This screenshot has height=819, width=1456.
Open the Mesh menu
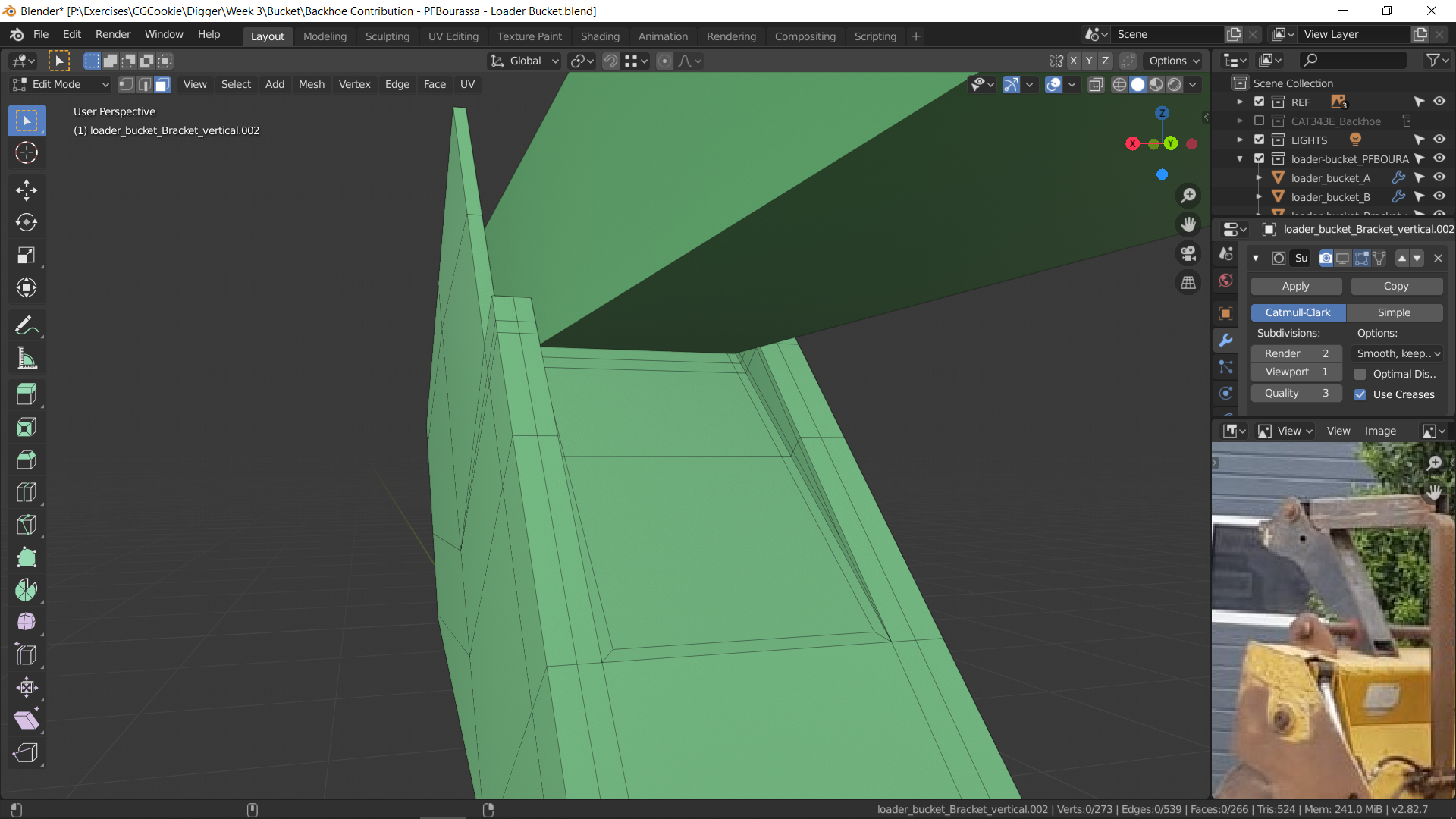311,84
